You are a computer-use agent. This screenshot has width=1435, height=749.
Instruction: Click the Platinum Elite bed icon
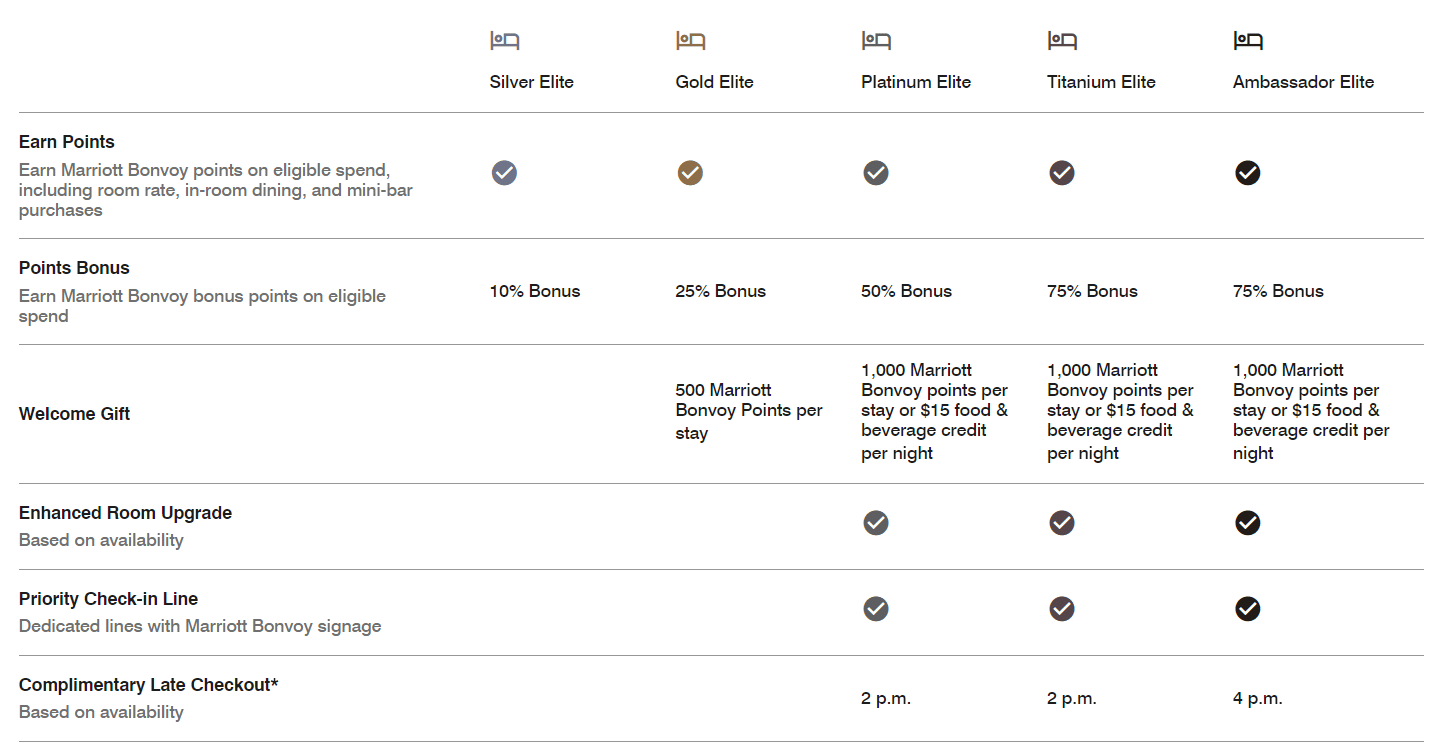(x=877, y=41)
